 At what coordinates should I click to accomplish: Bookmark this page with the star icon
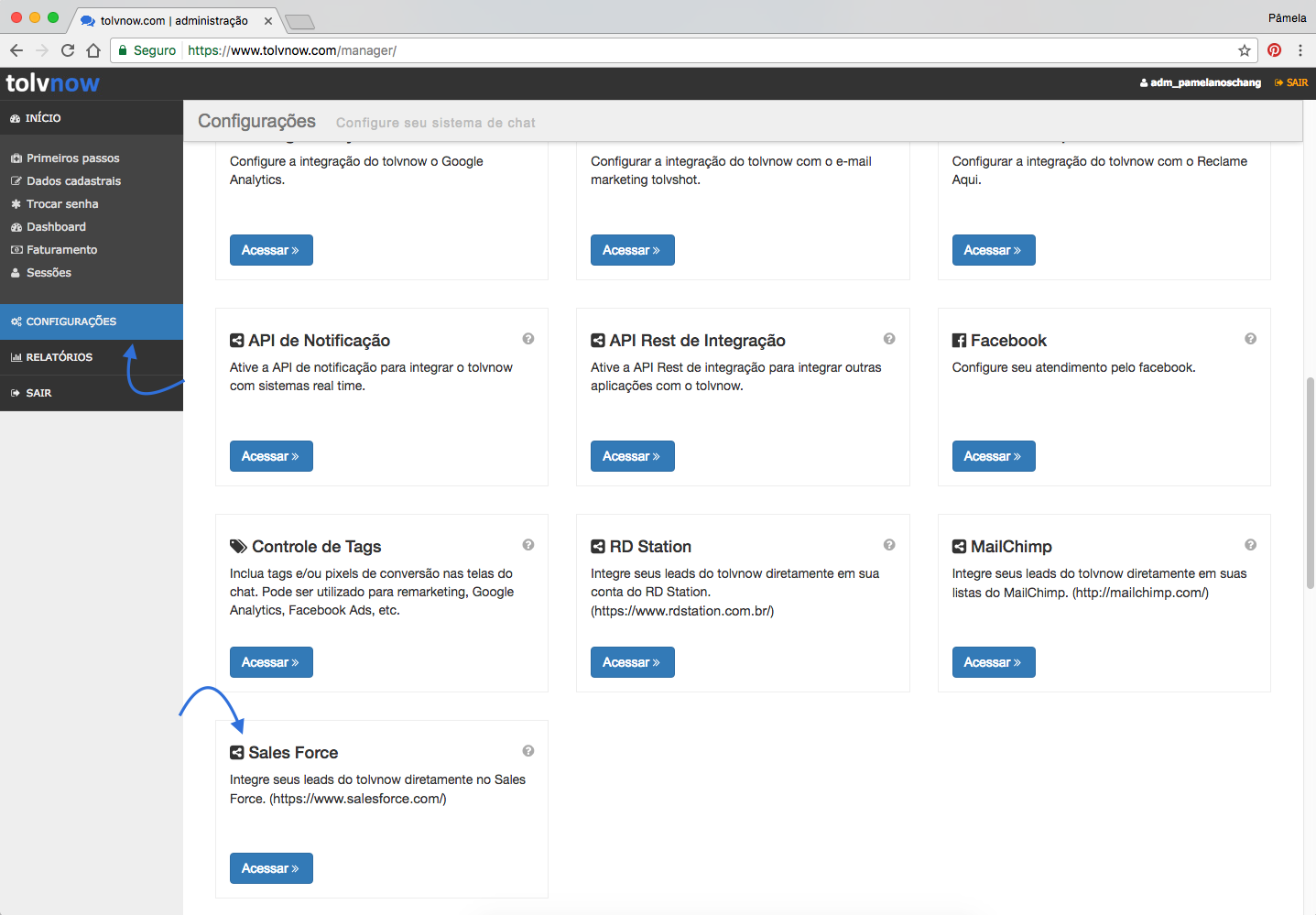pos(1245,50)
